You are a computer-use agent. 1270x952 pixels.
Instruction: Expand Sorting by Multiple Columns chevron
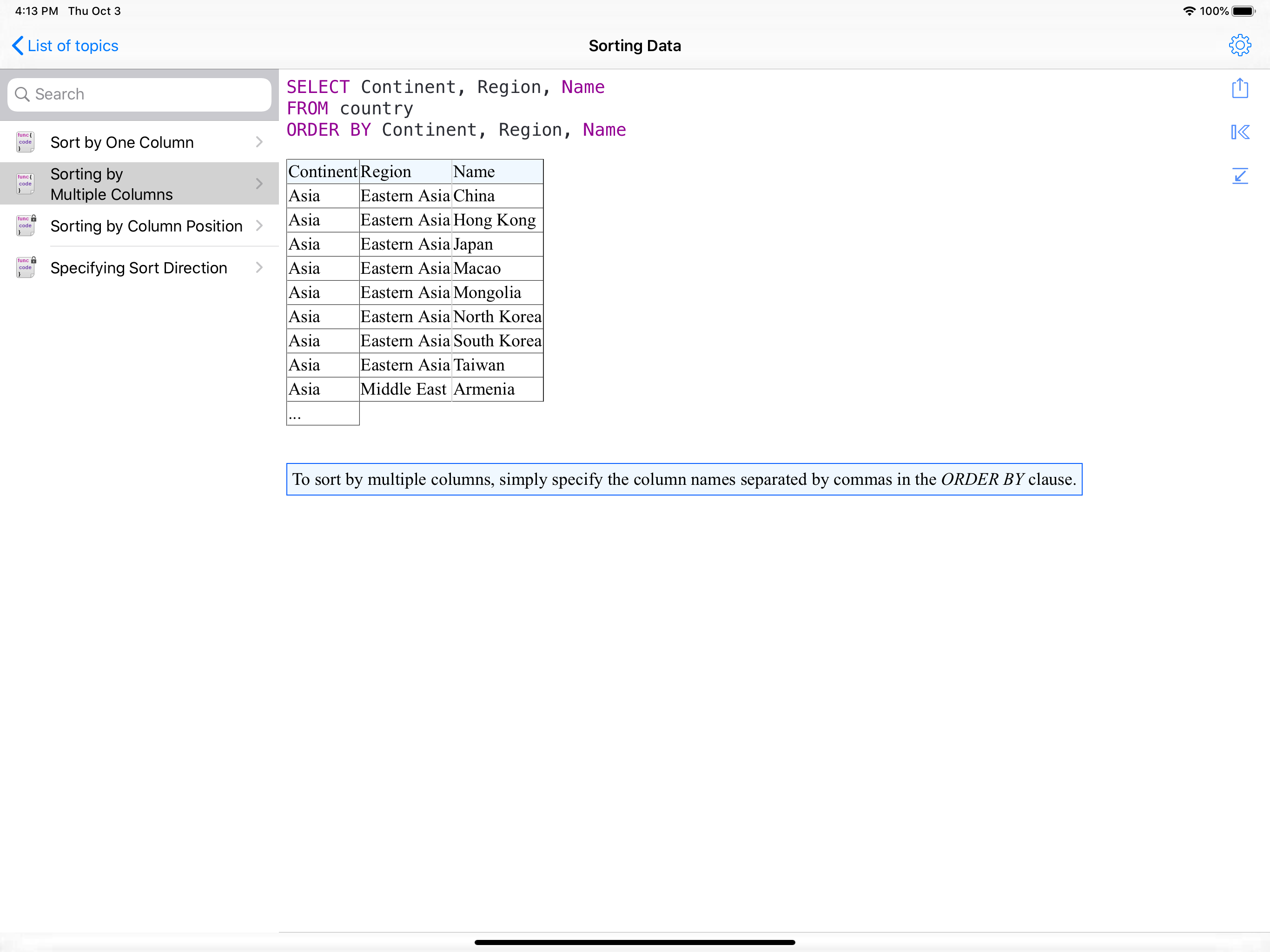click(x=259, y=184)
